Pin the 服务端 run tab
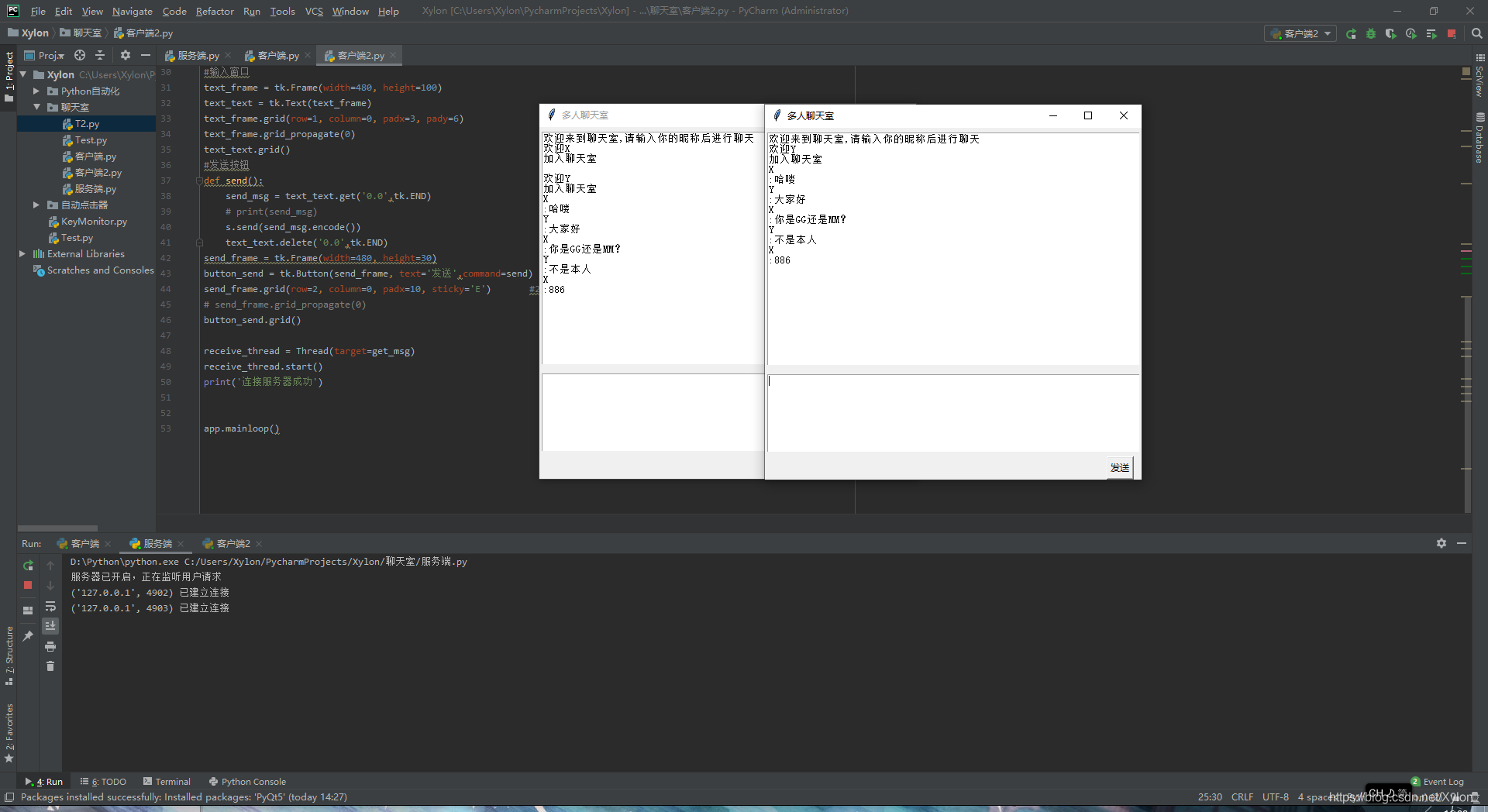Image resolution: width=1488 pixels, height=812 pixels. 28,635
